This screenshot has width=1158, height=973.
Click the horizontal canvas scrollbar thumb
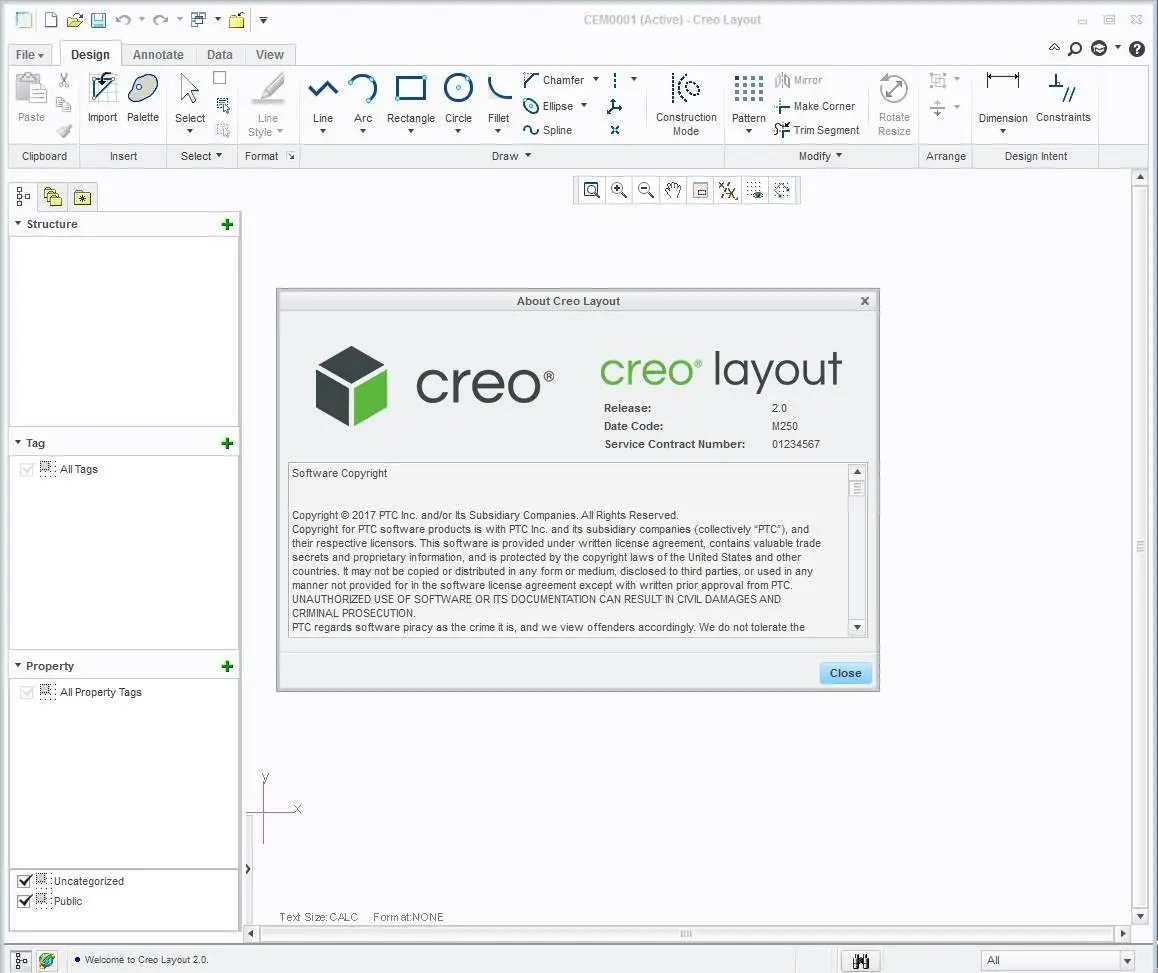(686, 934)
